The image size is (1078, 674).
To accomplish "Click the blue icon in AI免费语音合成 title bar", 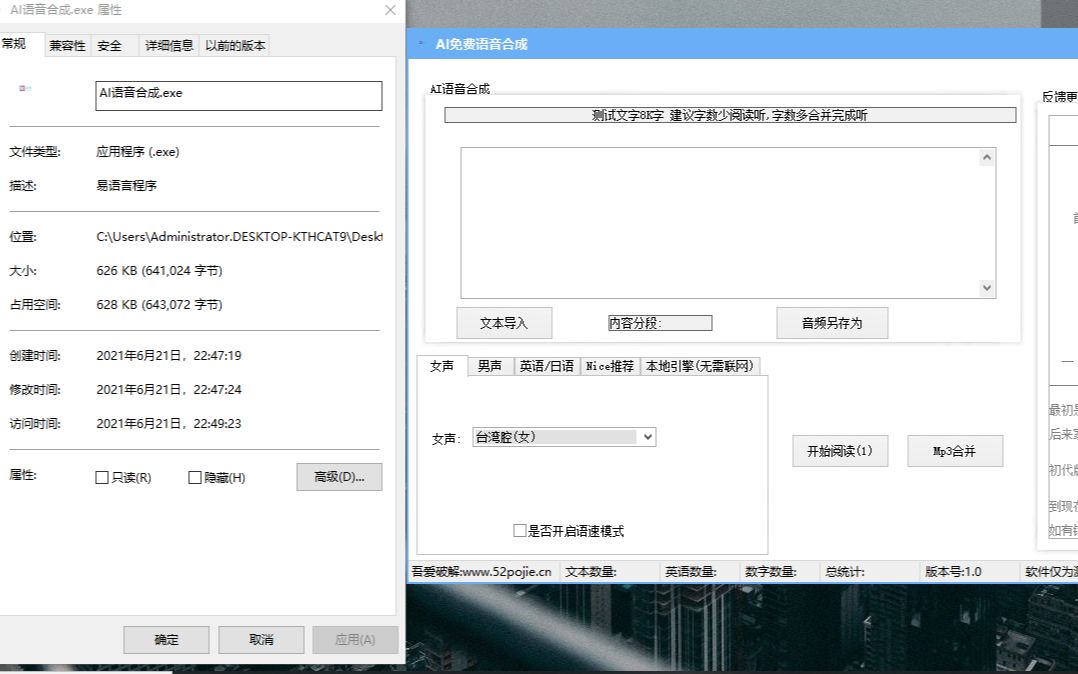I will [421, 44].
